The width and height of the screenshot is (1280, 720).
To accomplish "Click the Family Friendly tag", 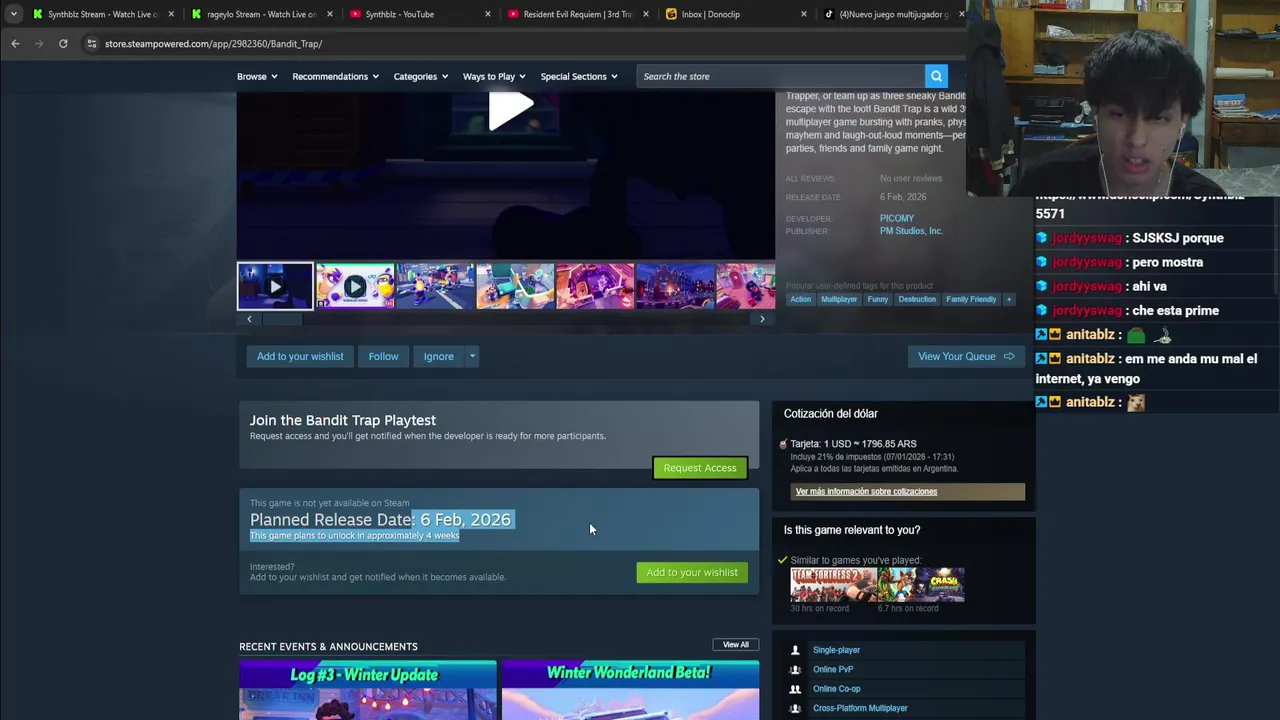I will 971,299.
